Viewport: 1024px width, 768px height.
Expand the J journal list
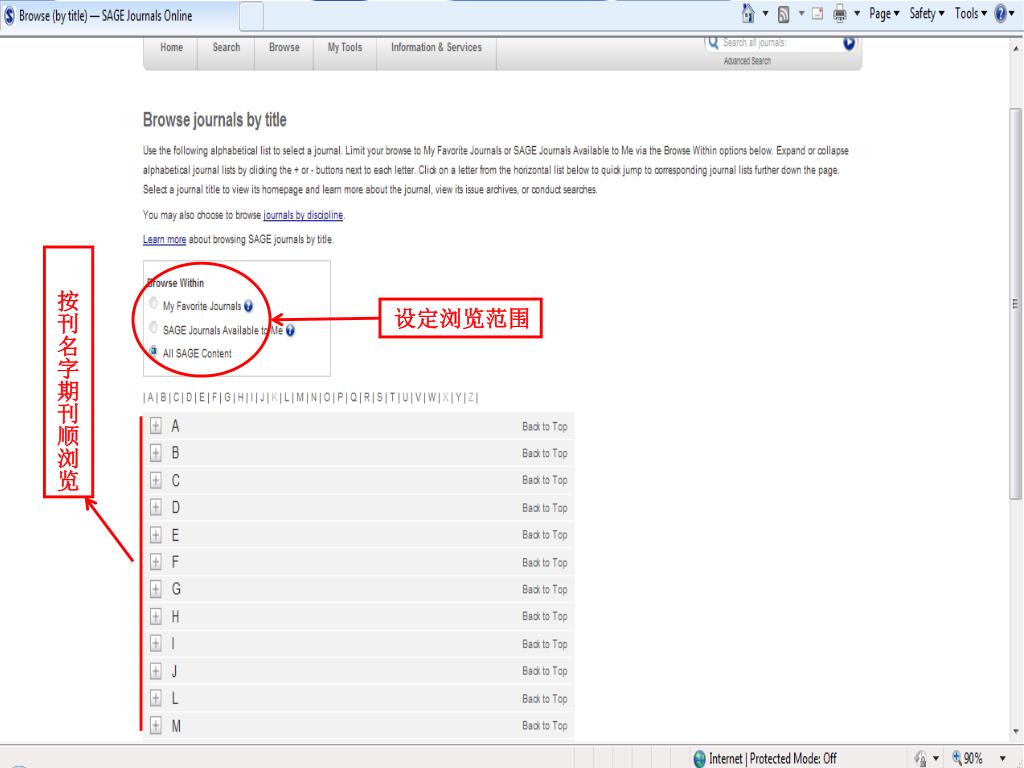[x=155, y=671]
